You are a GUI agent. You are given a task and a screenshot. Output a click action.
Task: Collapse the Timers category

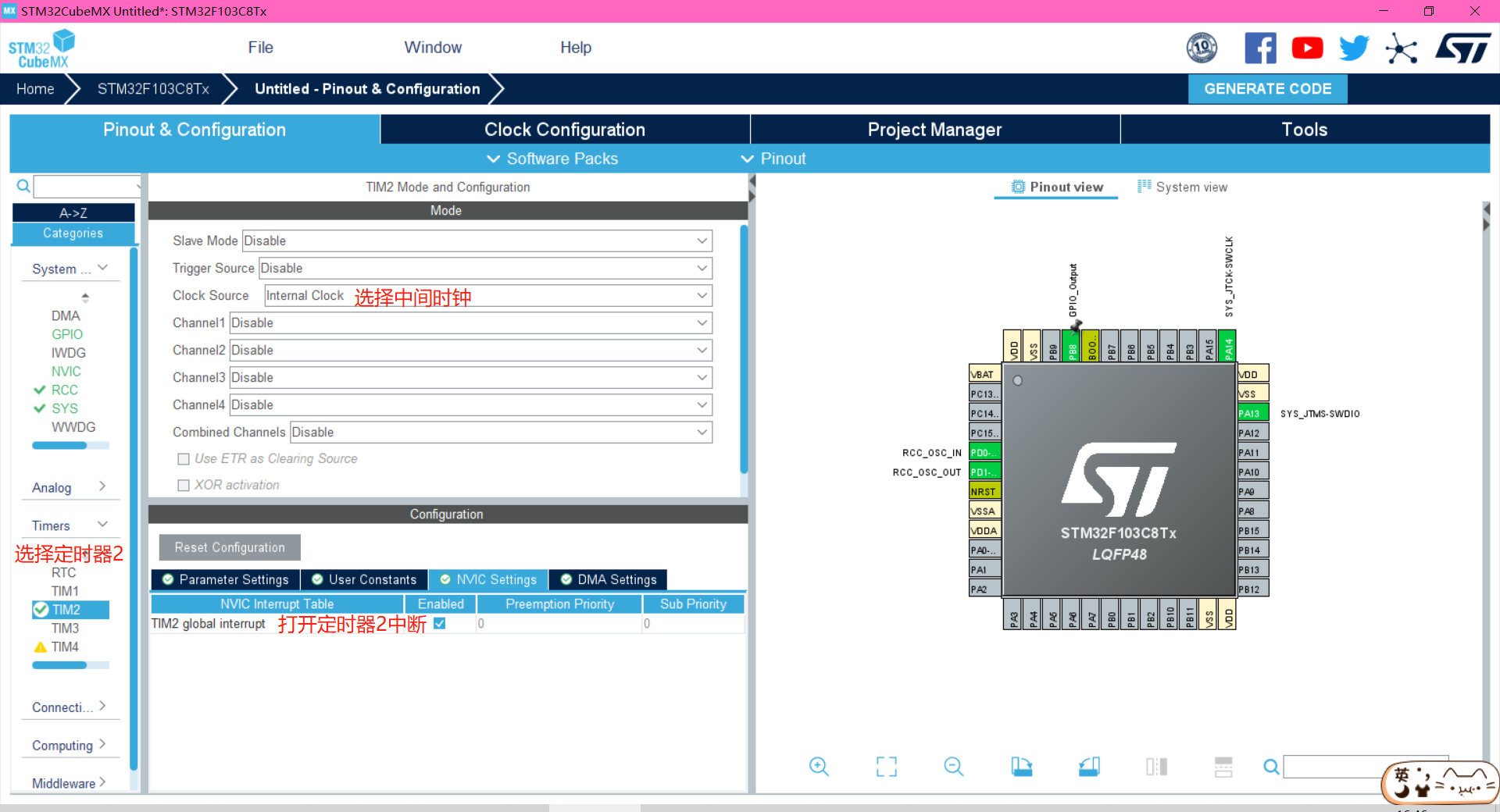[70, 525]
